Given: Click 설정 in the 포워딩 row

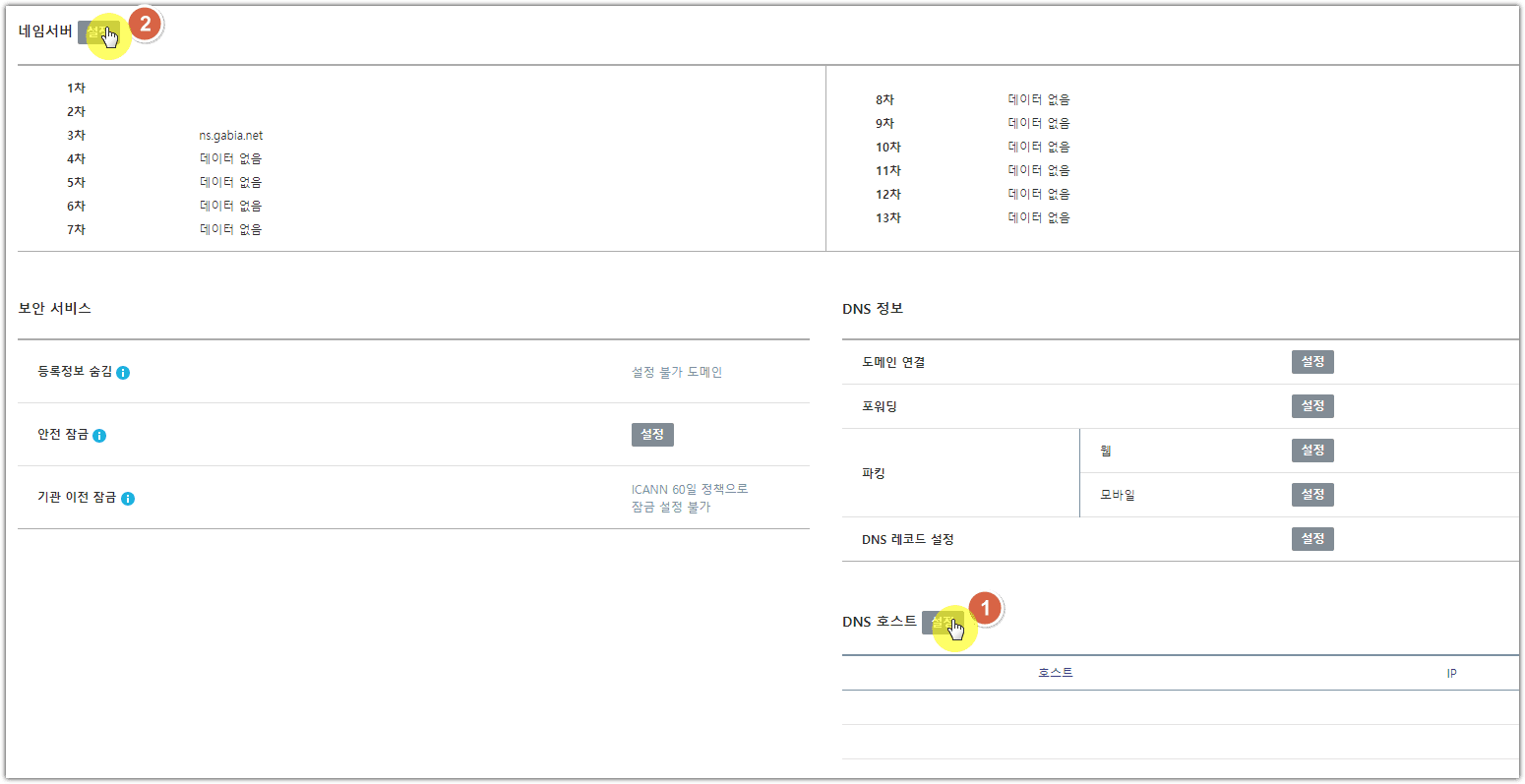Looking at the screenshot, I should [1312, 406].
